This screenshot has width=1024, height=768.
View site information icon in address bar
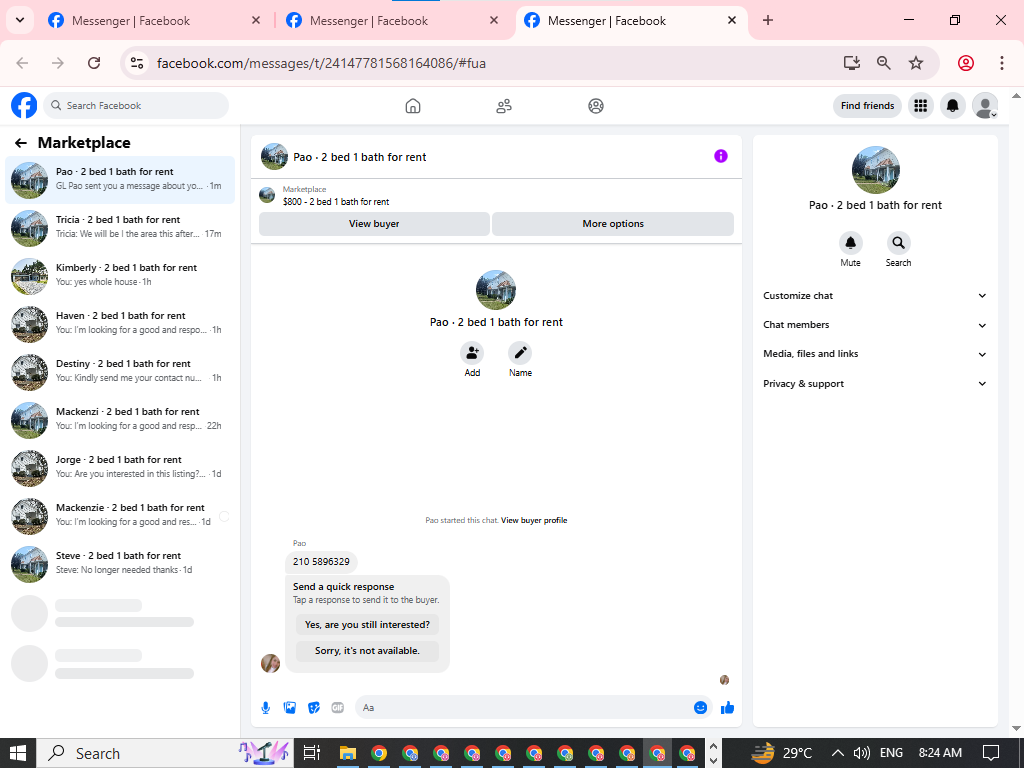coord(136,63)
